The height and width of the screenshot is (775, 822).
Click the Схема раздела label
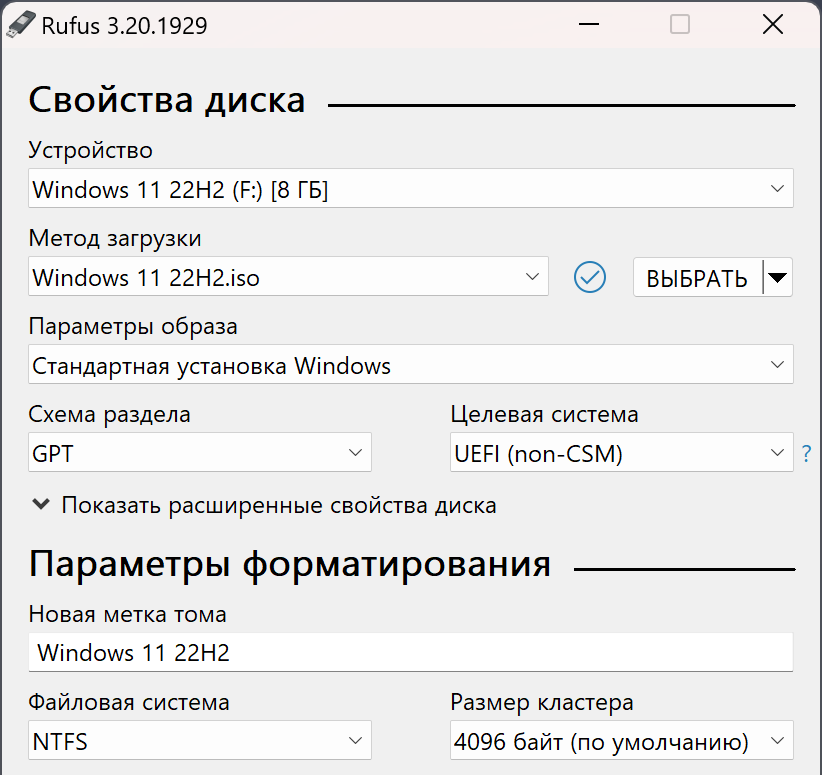click(x=109, y=415)
